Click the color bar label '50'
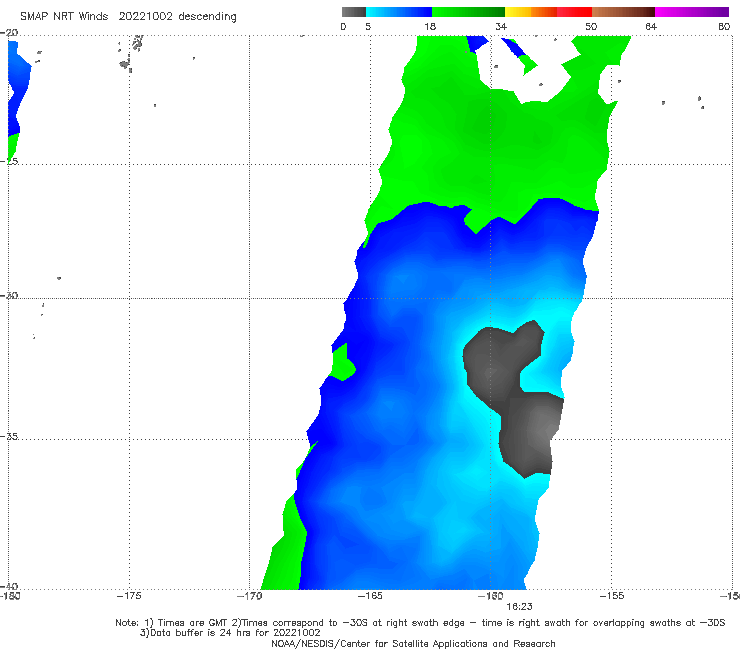740x650 pixels. 591,26
